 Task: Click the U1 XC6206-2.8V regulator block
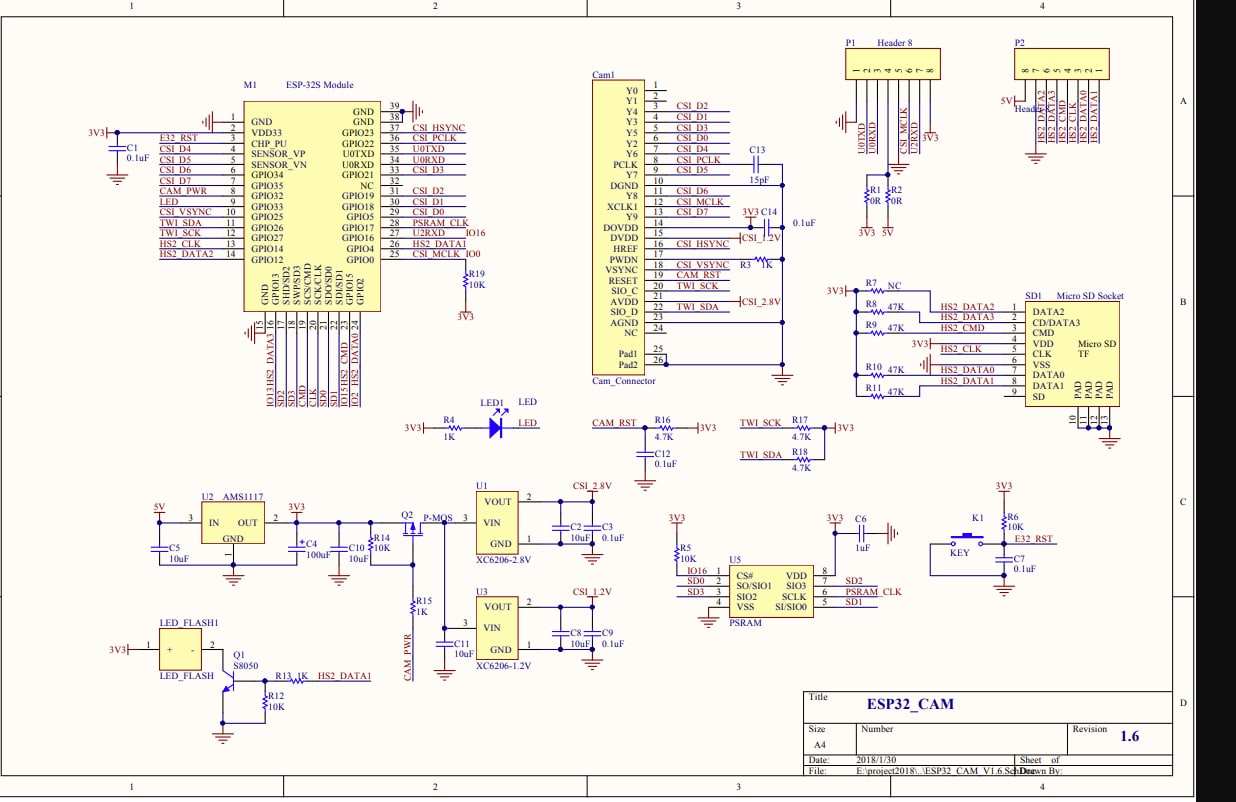tap(496, 523)
